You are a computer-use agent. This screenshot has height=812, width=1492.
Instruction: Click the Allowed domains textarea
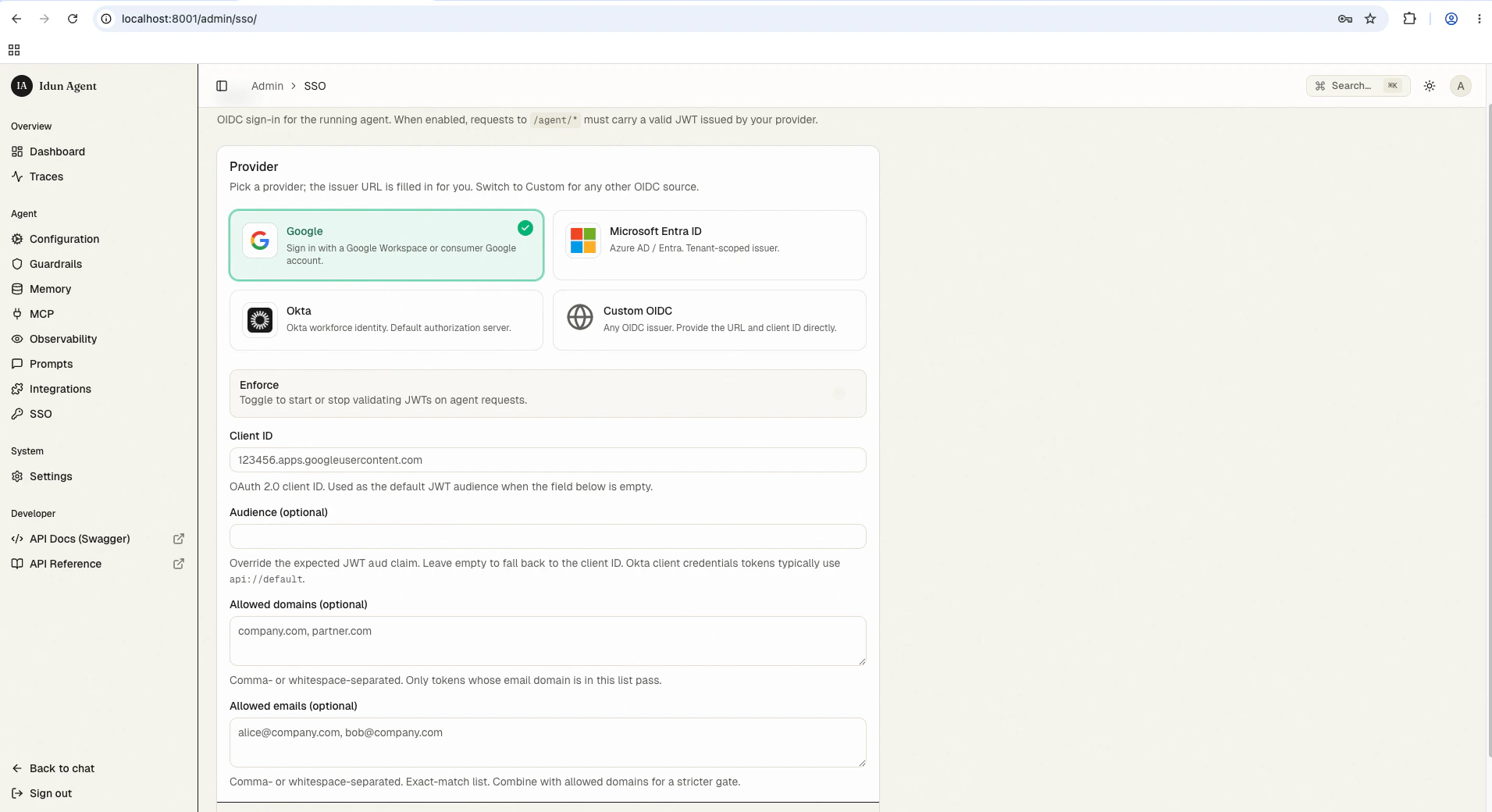(x=548, y=641)
